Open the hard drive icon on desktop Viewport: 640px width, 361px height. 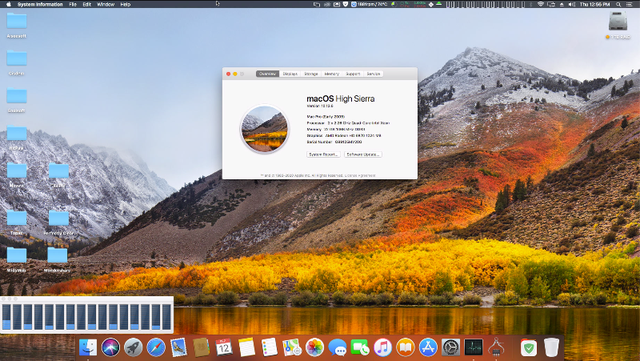(618, 21)
